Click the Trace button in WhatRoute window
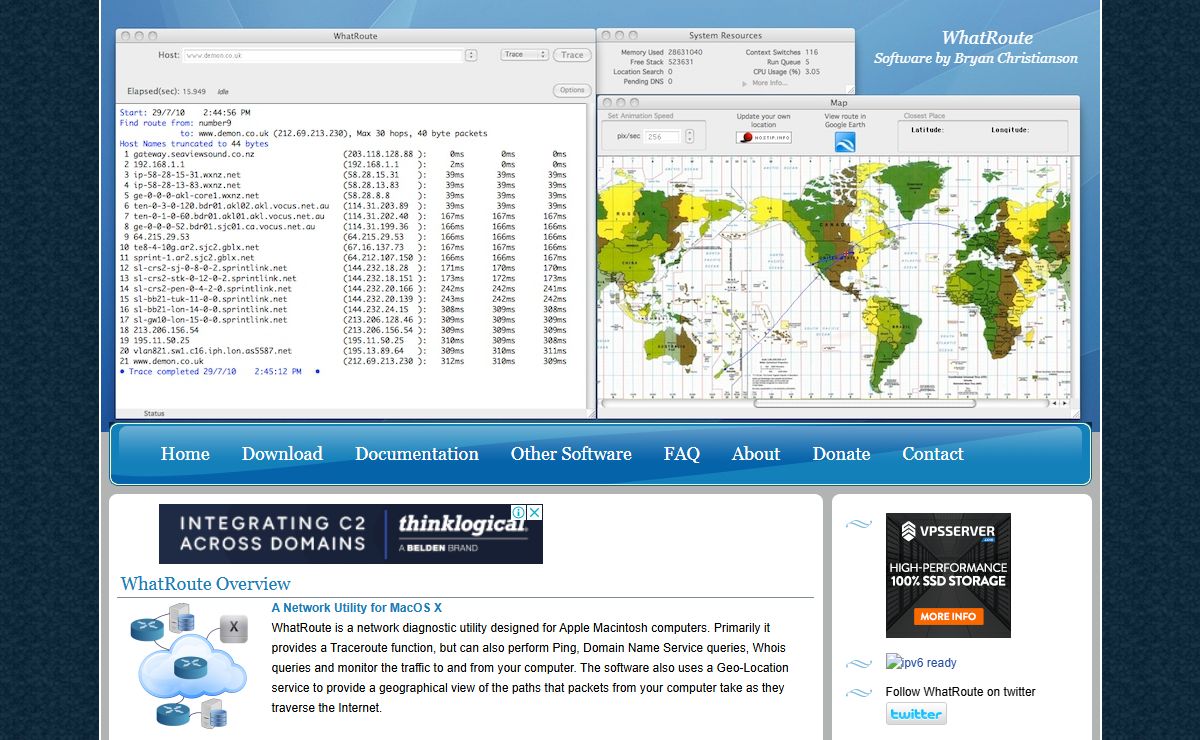The width and height of the screenshot is (1200, 740). pyautogui.click(x=572, y=55)
